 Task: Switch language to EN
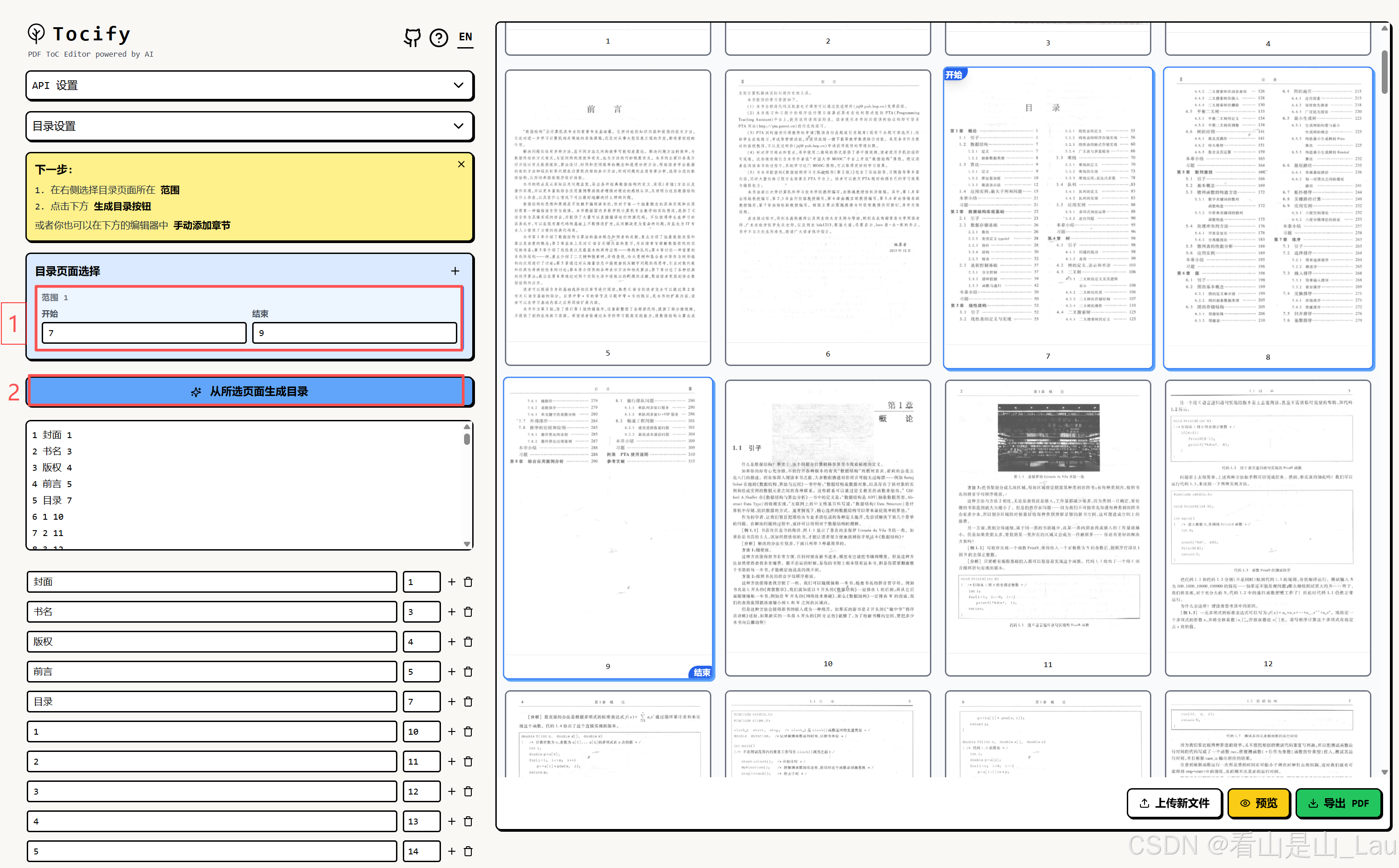pos(465,37)
